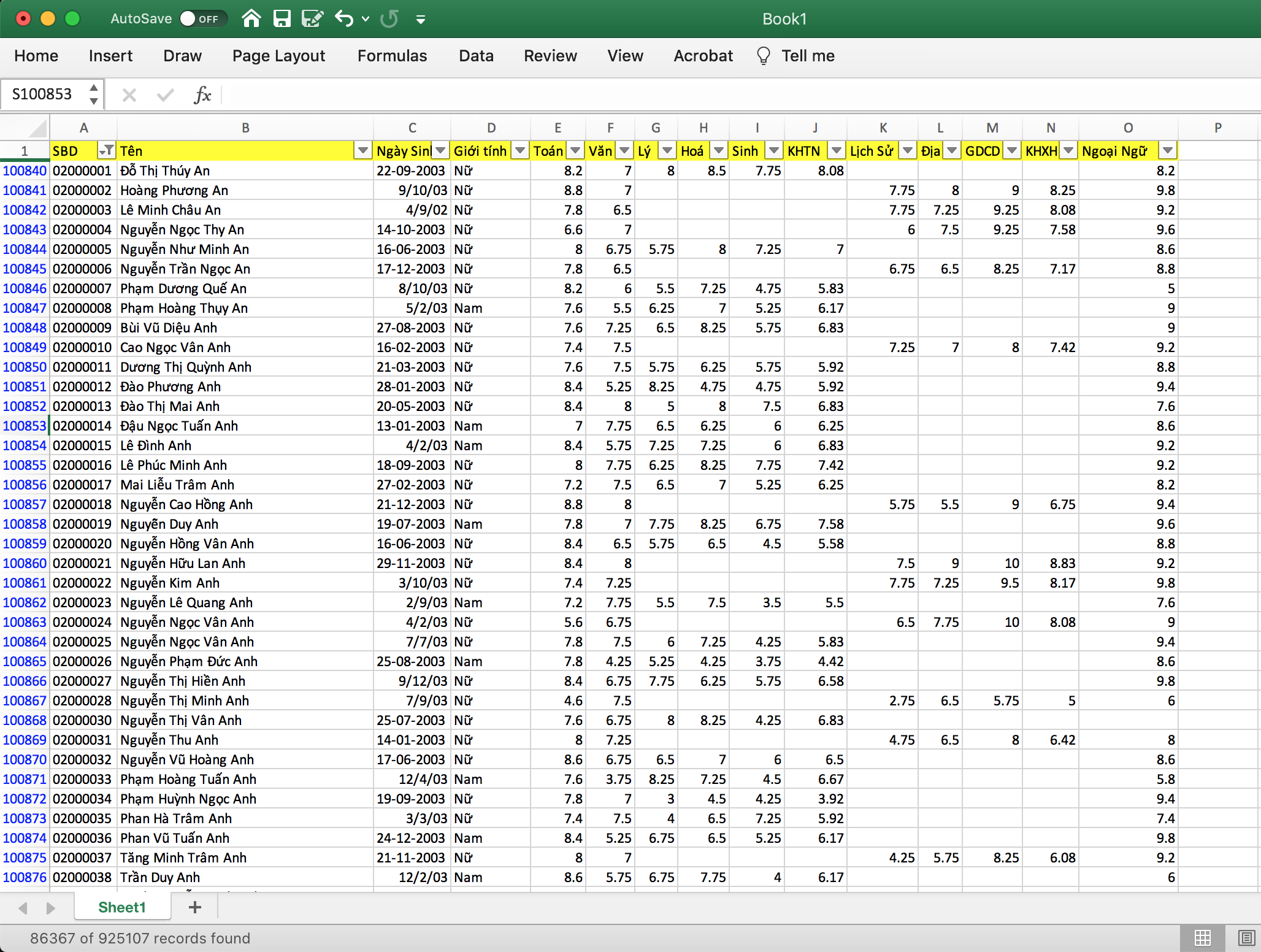Open the active SBD column filter
Viewport: 1261px width, 952px height.
point(107,150)
